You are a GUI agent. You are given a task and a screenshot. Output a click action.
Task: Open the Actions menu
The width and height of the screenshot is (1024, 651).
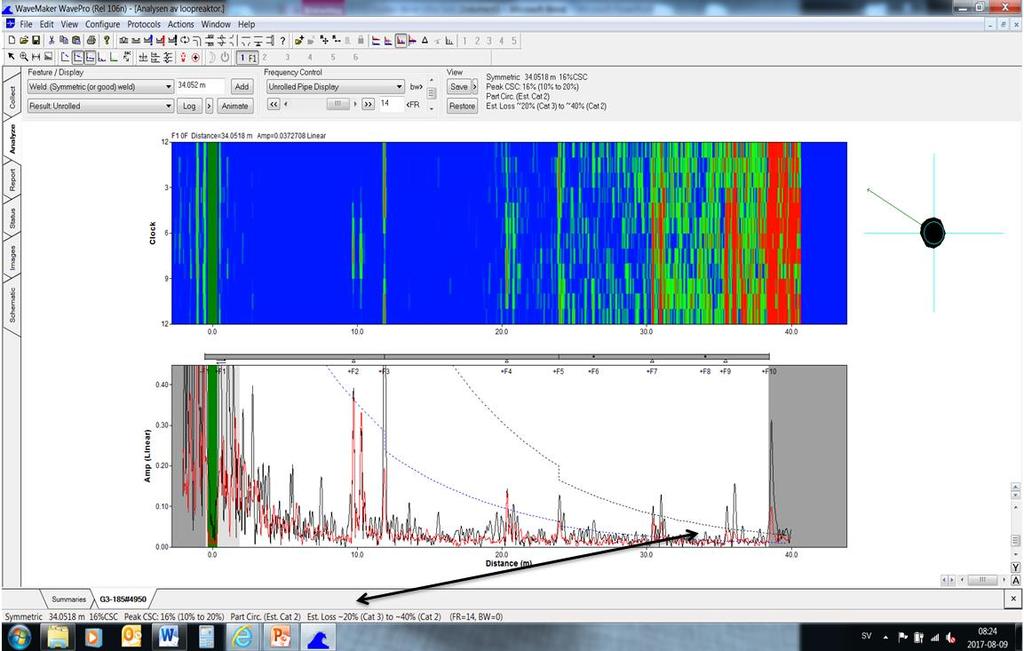click(x=181, y=24)
